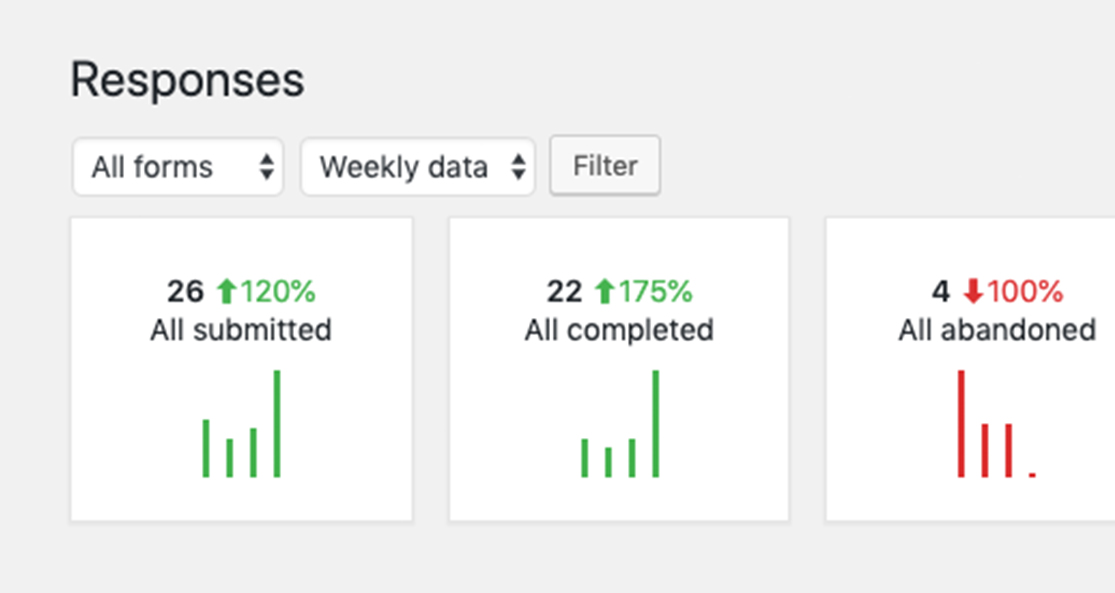Click the 100% decrease percentage
This screenshot has width=1115, height=593.
click(1025, 292)
